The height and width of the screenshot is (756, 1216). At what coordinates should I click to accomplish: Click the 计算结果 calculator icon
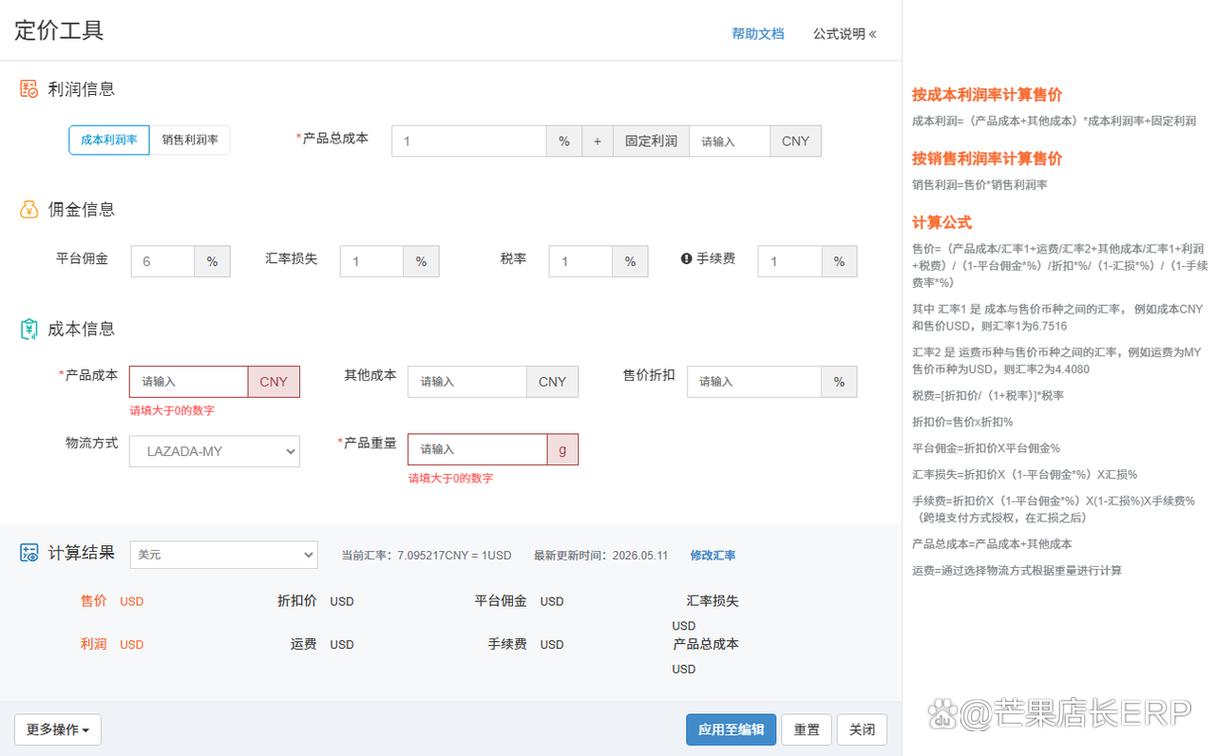29,553
